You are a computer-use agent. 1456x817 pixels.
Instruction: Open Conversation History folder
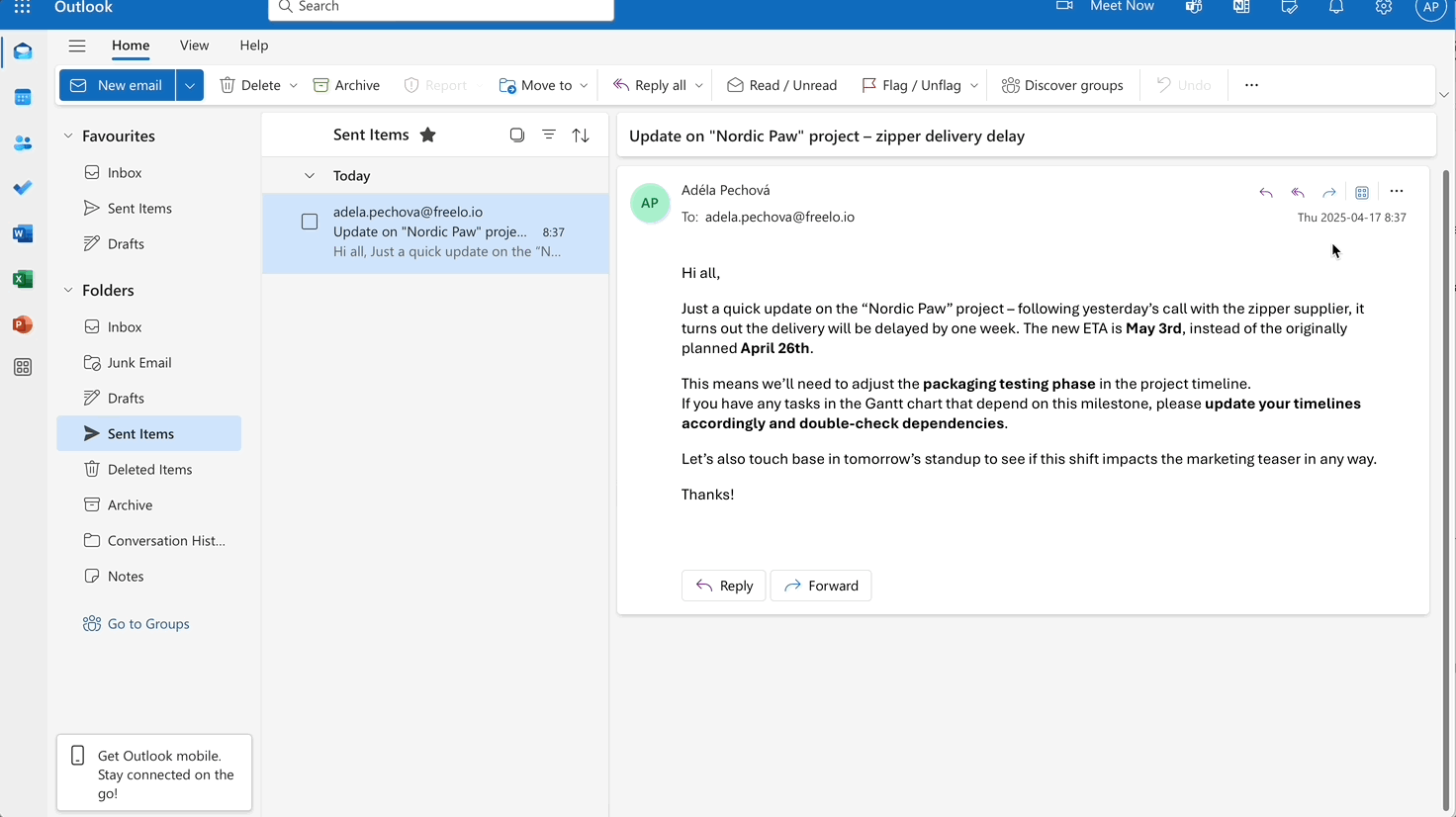148,540
